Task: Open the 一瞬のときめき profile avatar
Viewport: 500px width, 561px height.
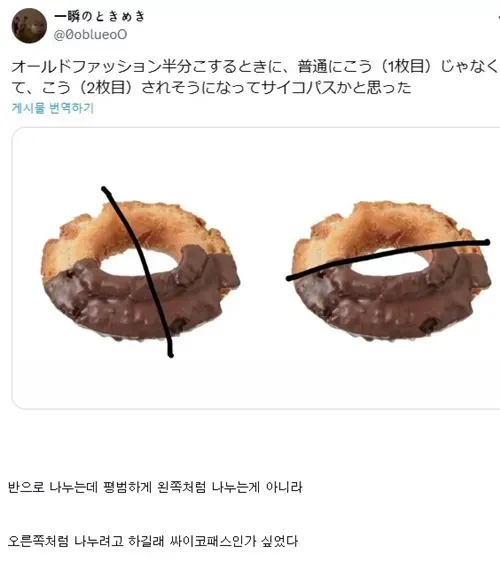Action: [29, 26]
